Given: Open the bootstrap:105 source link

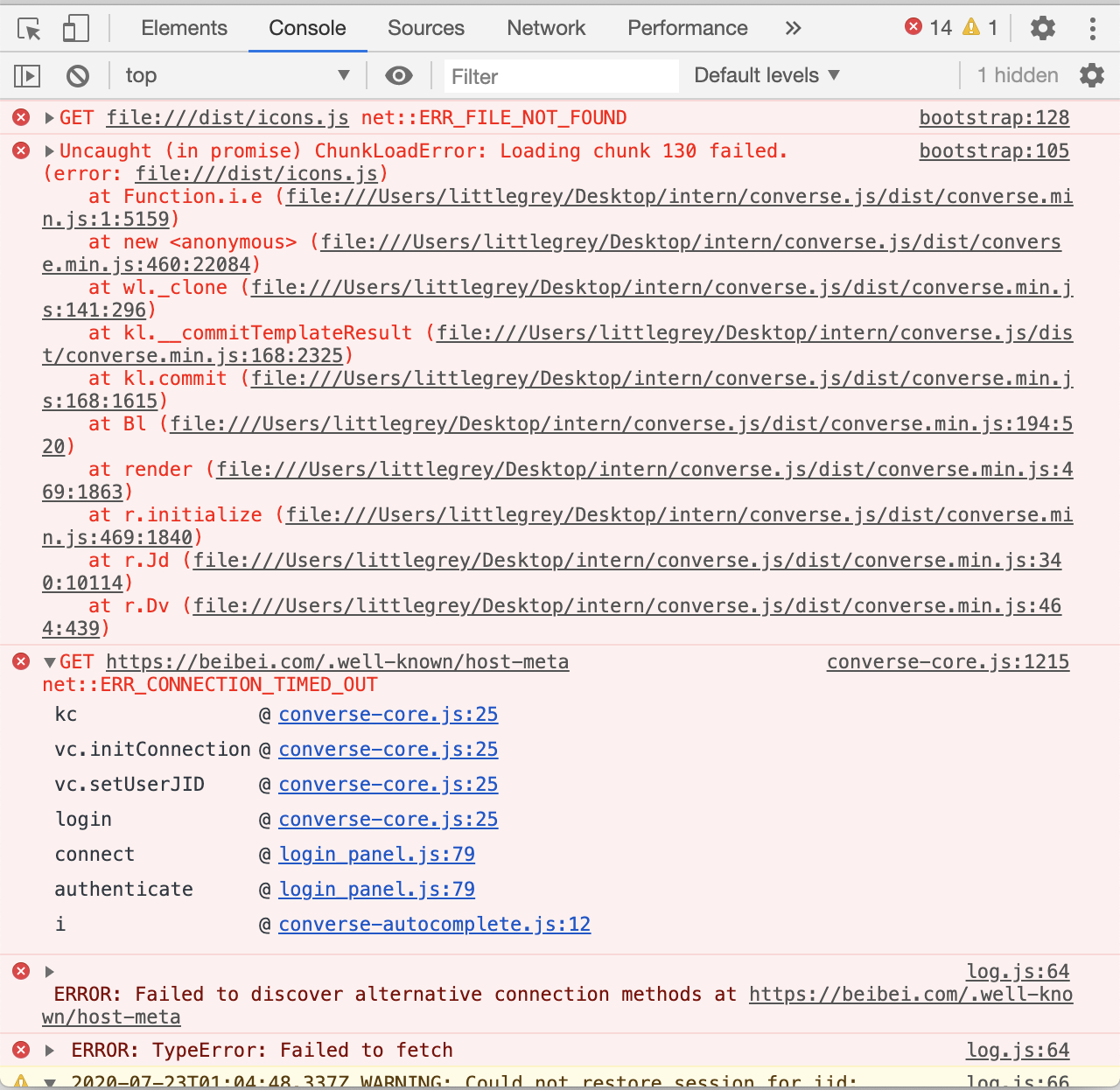Looking at the screenshot, I should tap(994, 151).
